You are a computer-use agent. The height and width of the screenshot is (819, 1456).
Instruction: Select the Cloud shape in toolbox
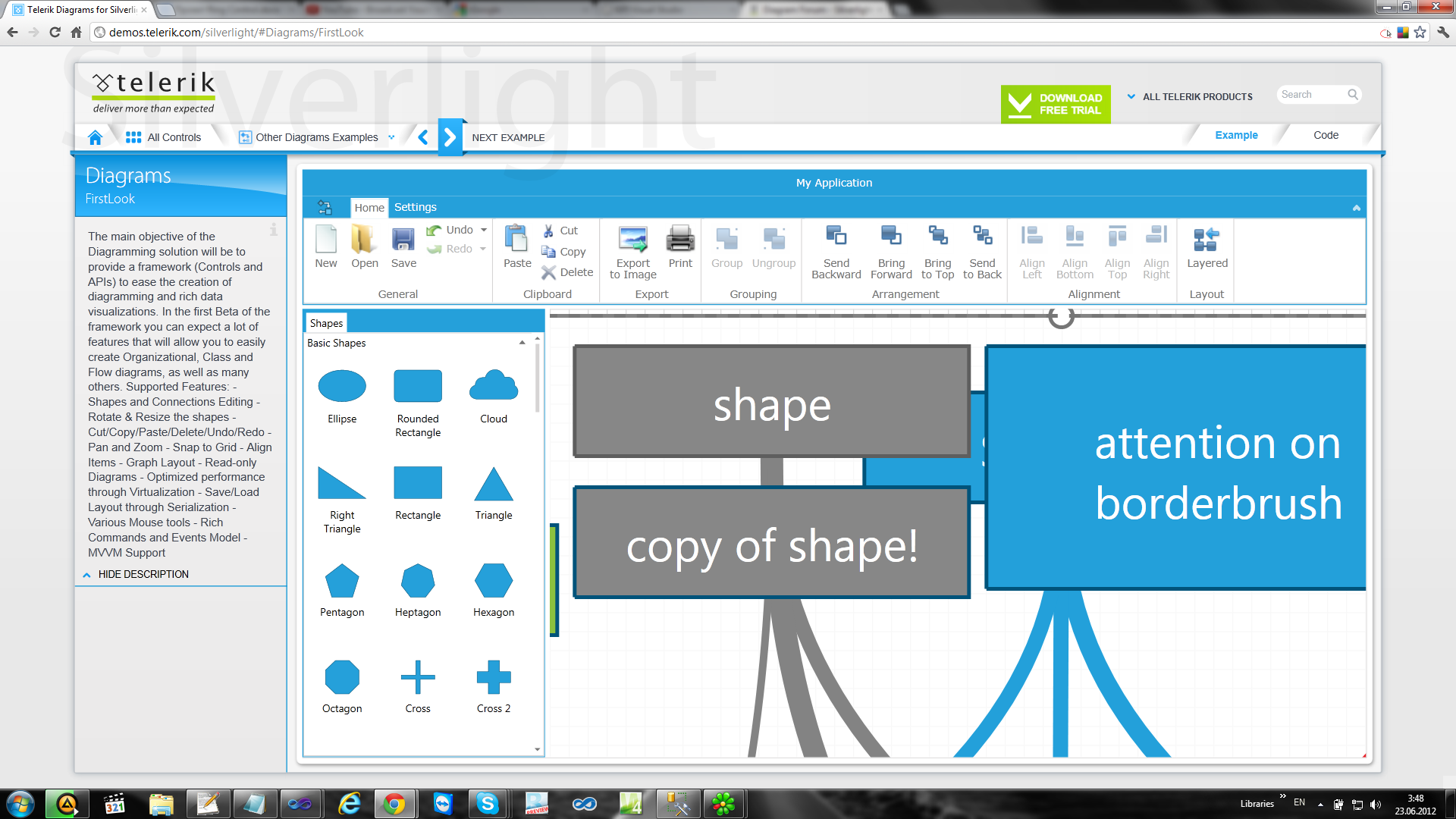(x=493, y=386)
